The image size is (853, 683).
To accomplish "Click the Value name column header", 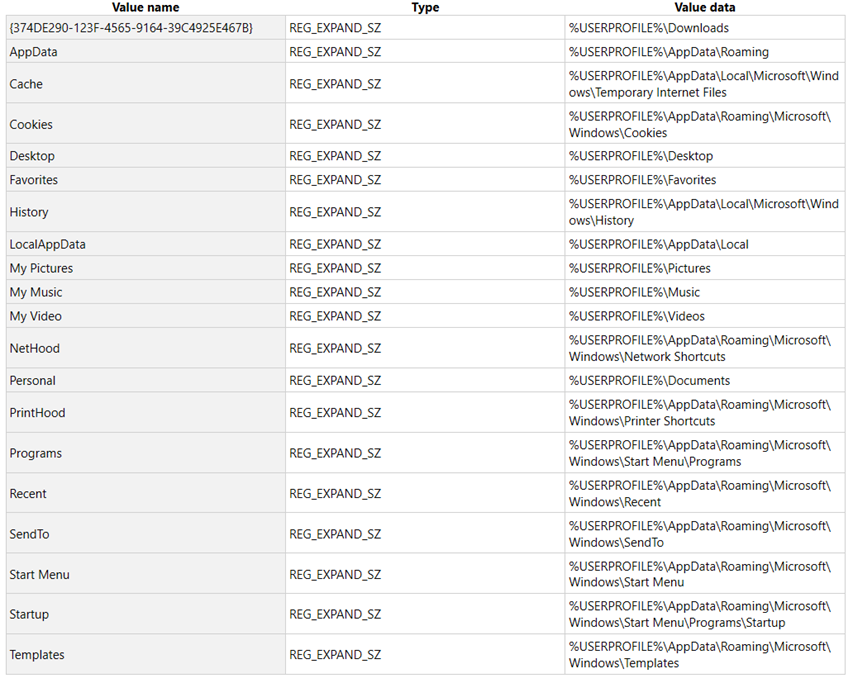I will [x=145, y=8].
